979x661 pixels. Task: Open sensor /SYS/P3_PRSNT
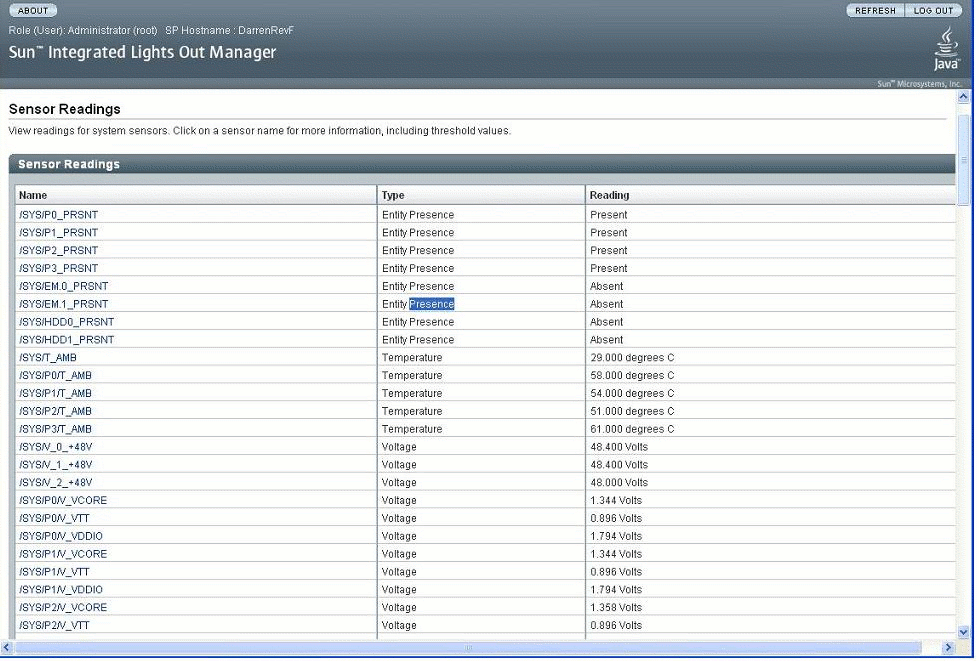pos(58,268)
